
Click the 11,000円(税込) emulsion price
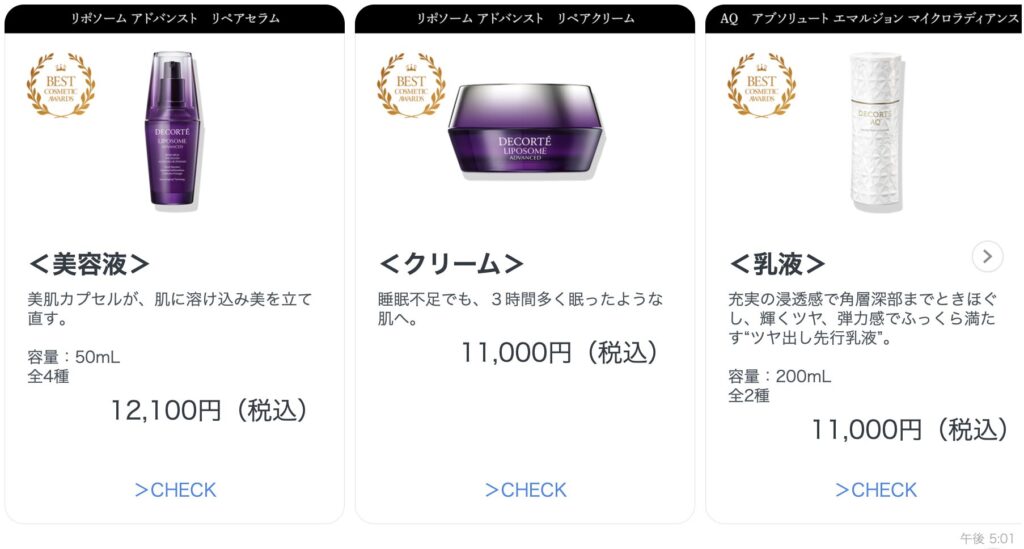[x=908, y=429]
